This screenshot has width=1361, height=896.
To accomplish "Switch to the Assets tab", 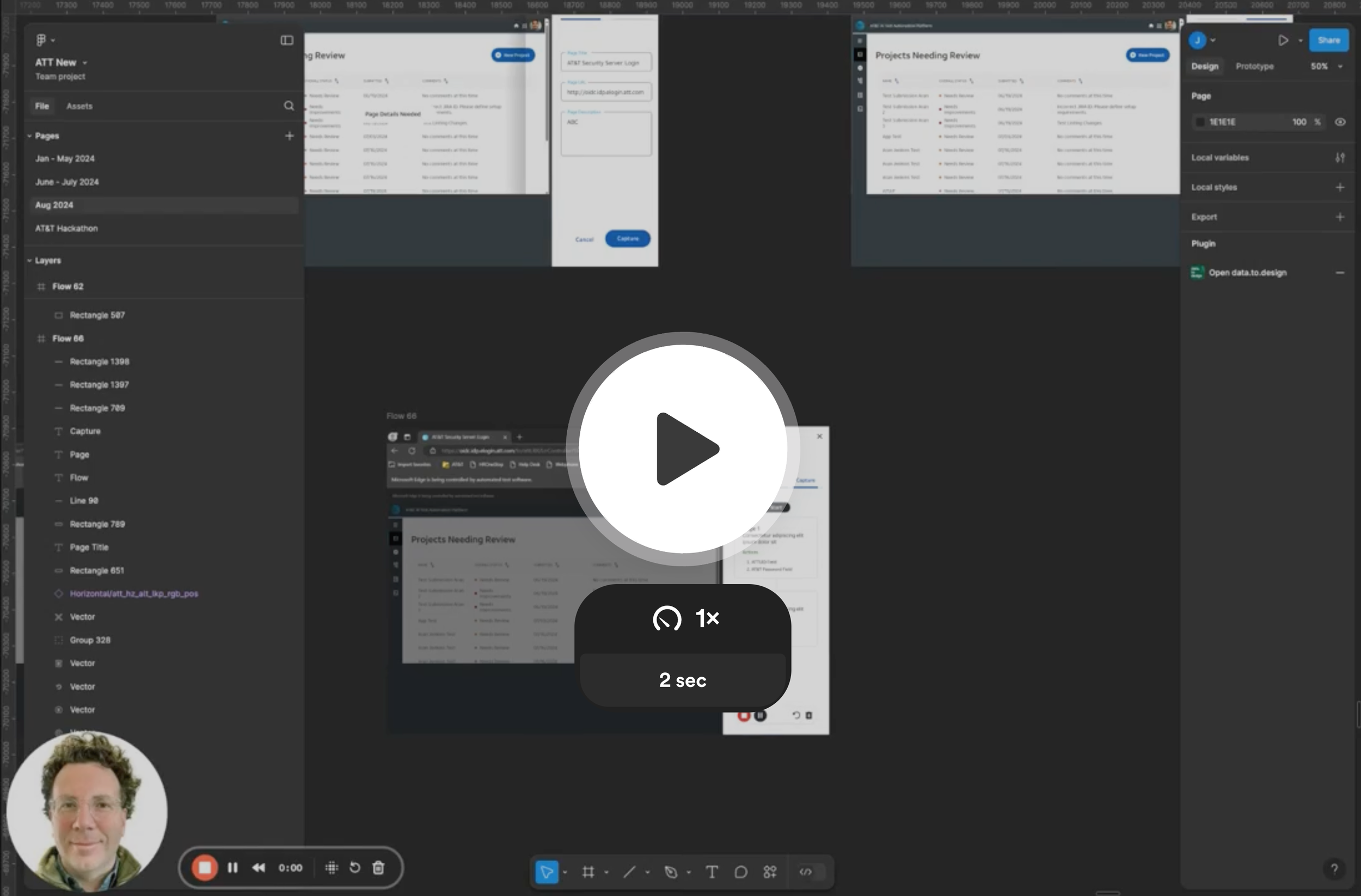I will tap(79, 106).
